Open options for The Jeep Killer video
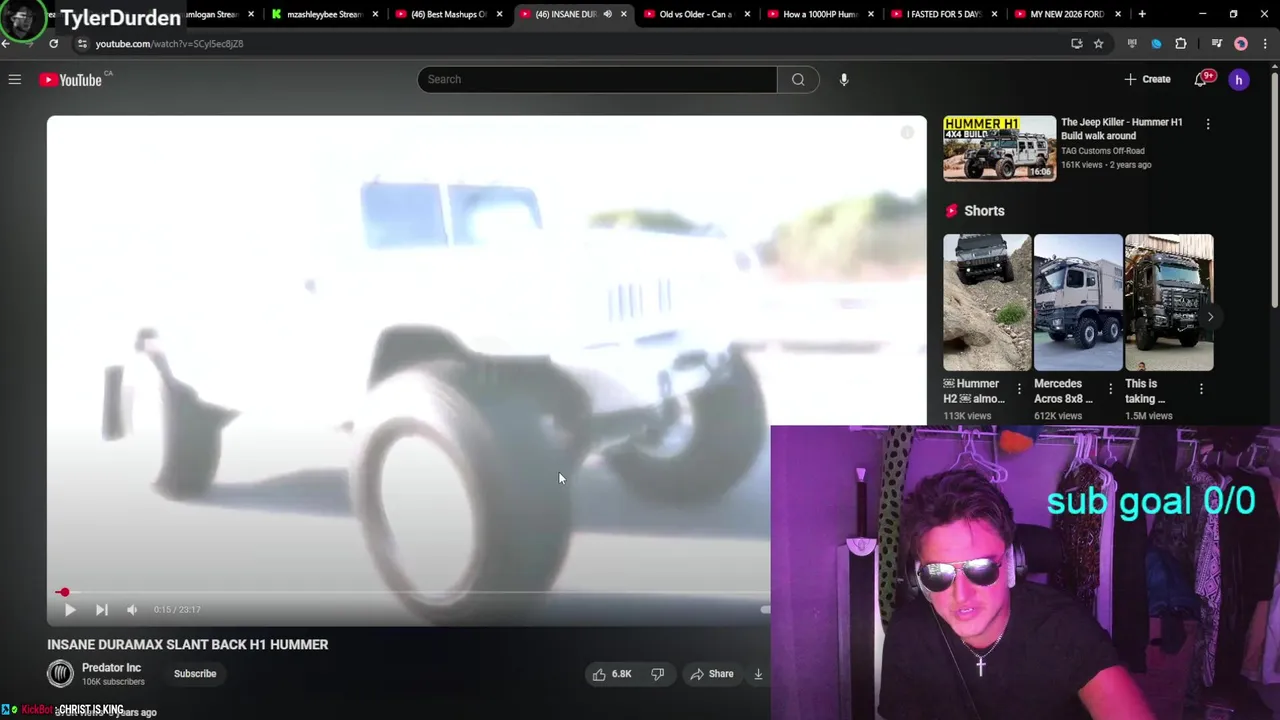The height and width of the screenshot is (720, 1280). [1208, 125]
